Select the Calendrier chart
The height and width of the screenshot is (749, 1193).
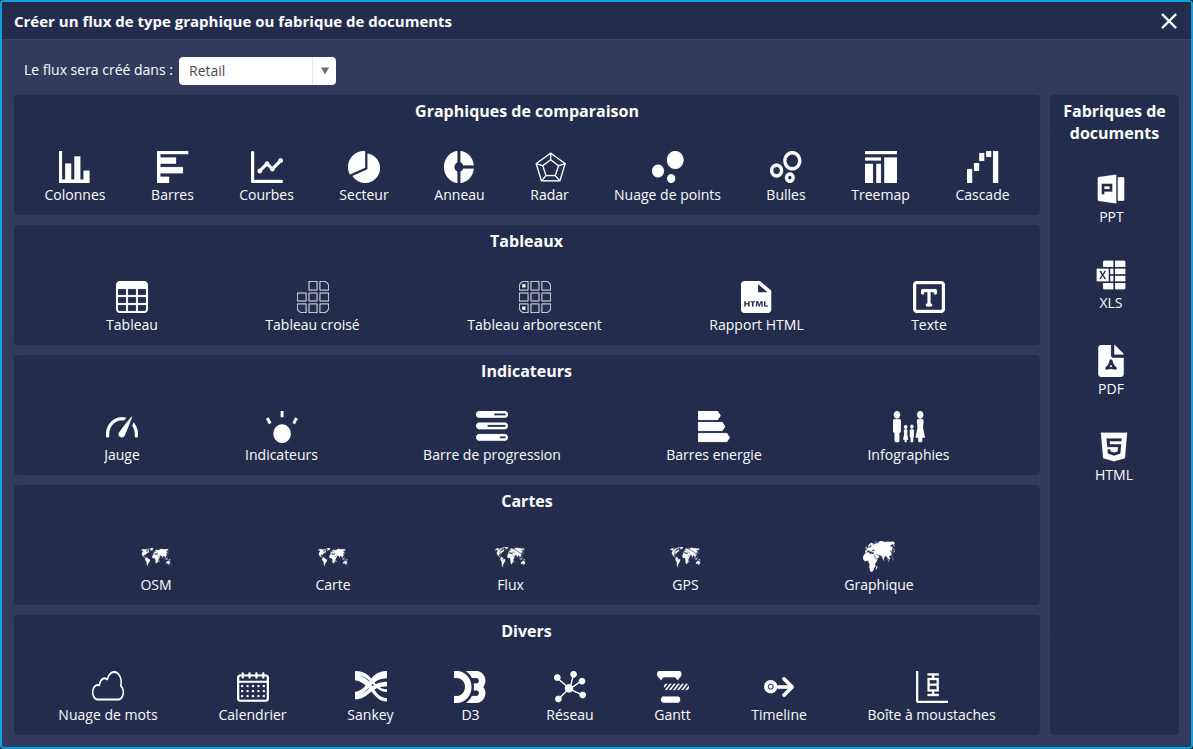[x=253, y=696]
